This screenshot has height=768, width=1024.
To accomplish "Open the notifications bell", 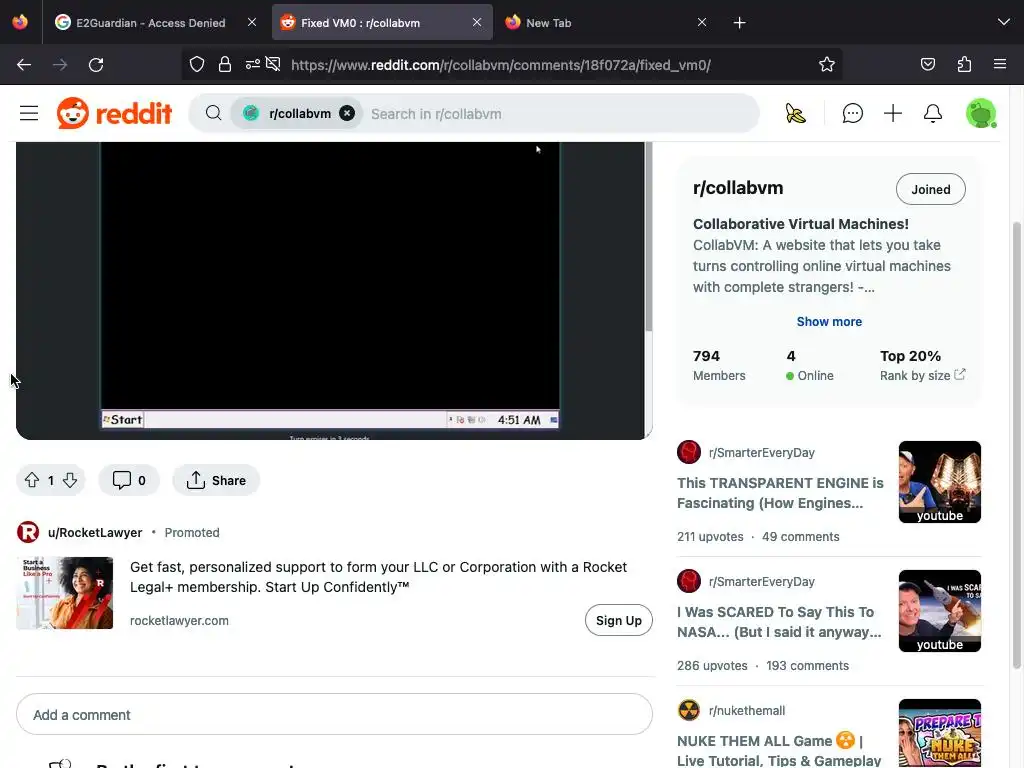I will click(x=933, y=114).
